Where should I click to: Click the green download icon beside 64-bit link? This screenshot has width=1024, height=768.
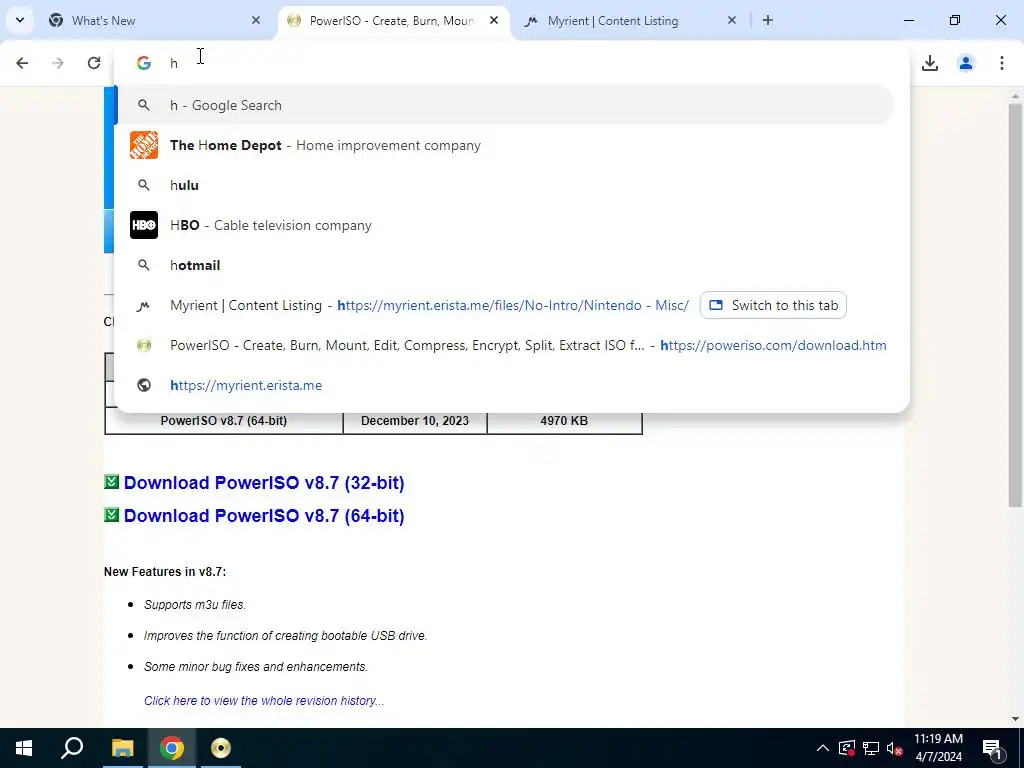coord(112,515)
